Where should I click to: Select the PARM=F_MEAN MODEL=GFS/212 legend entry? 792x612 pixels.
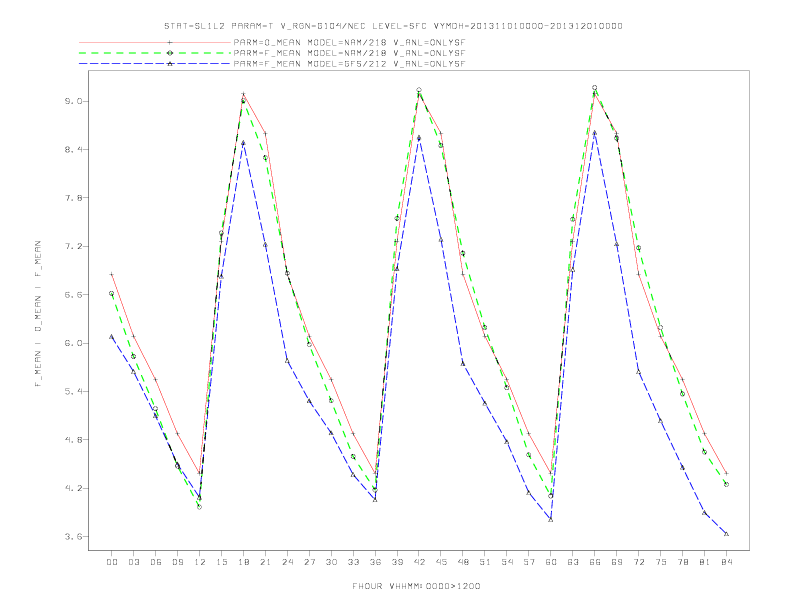pyautogui.click(x=349, y=64)
